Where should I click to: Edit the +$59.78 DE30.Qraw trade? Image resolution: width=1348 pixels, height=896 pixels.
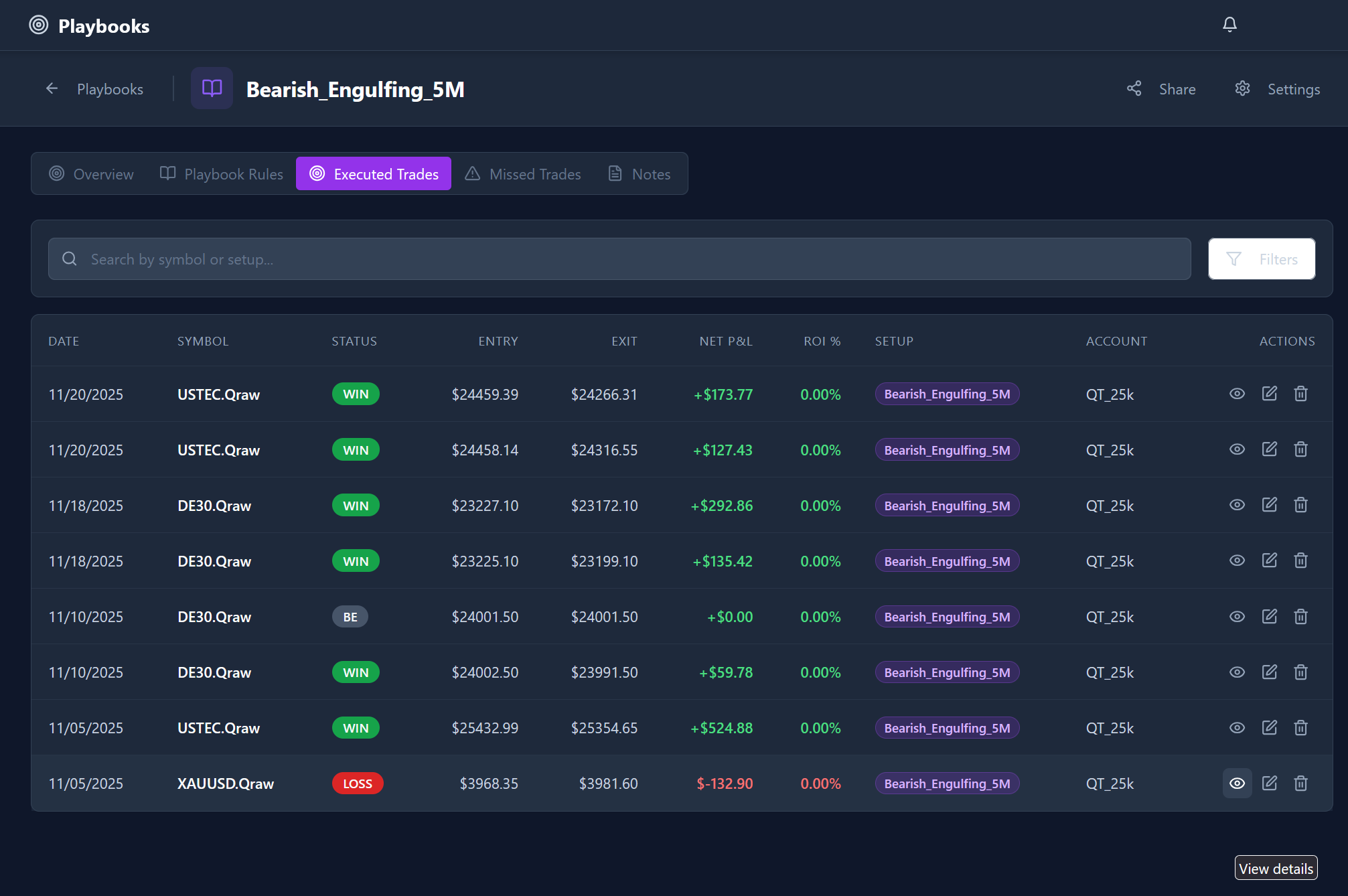click(x=1269, y=672)
